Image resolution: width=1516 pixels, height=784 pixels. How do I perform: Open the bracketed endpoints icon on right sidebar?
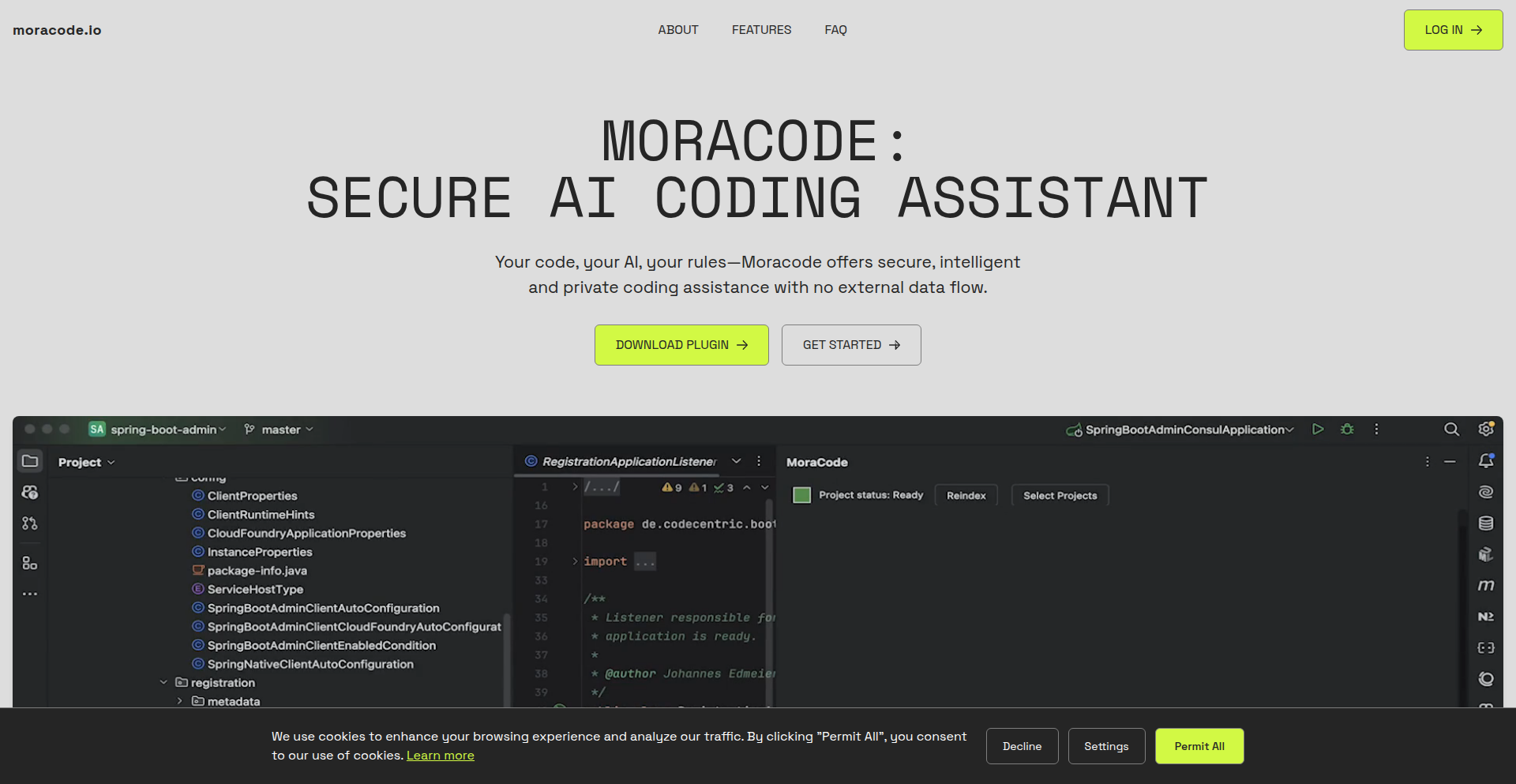click(x=1486, y=648)
